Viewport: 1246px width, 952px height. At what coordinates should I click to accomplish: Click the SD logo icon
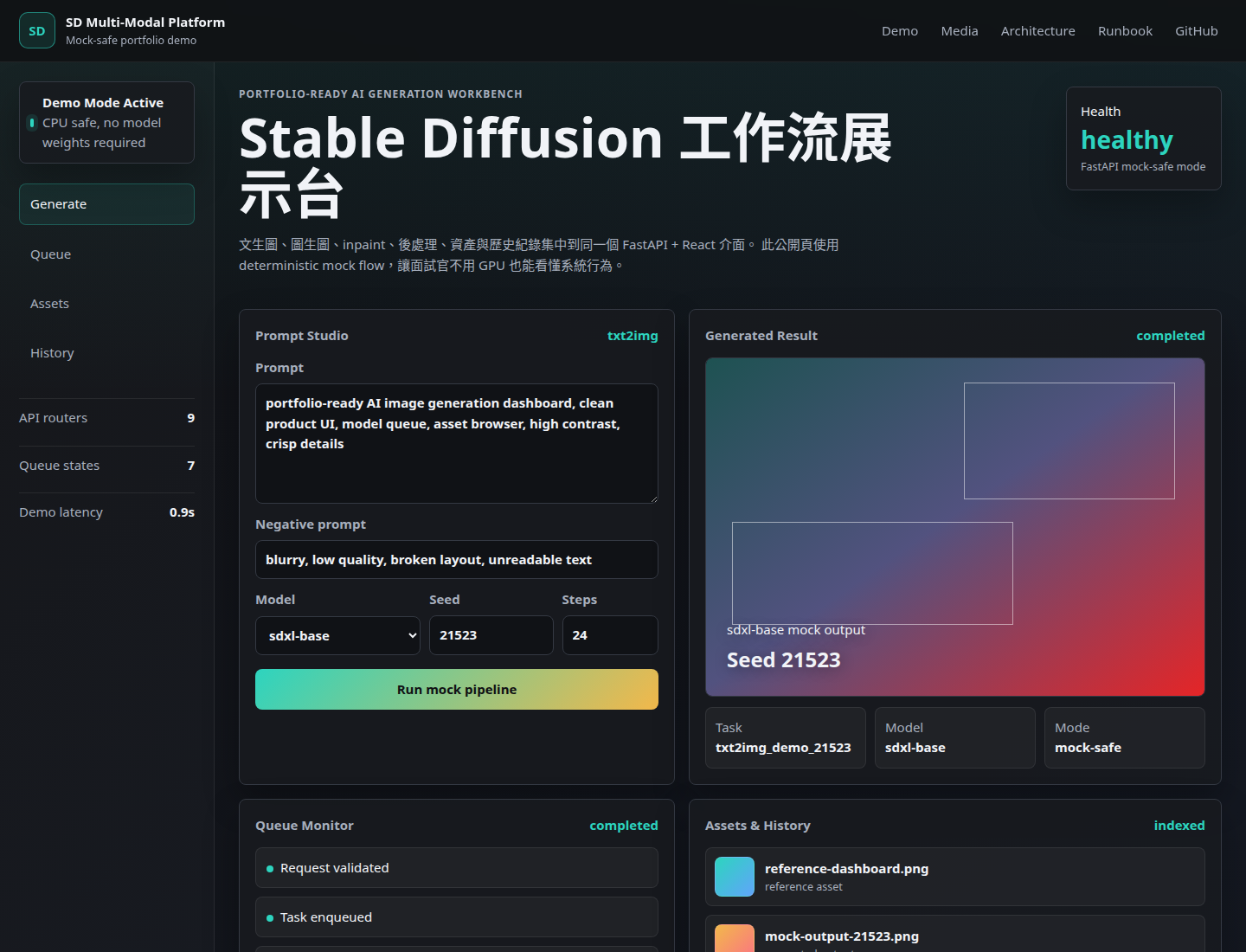[x=37, y=30]
